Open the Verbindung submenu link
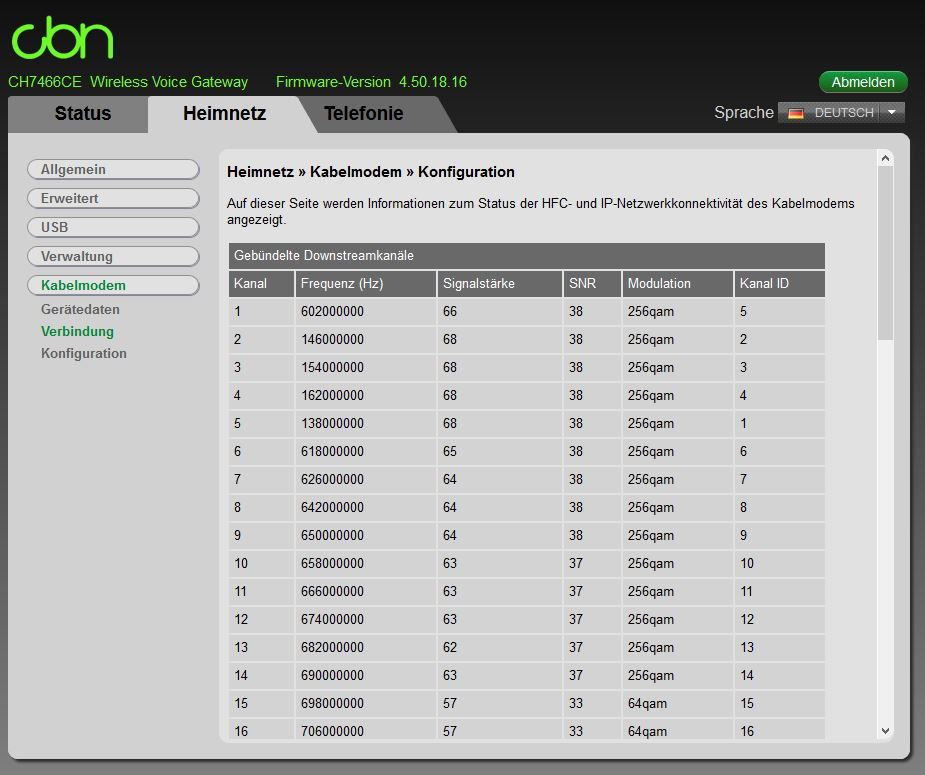The height and width of the screenshot is (775, 925). point(77,331)
